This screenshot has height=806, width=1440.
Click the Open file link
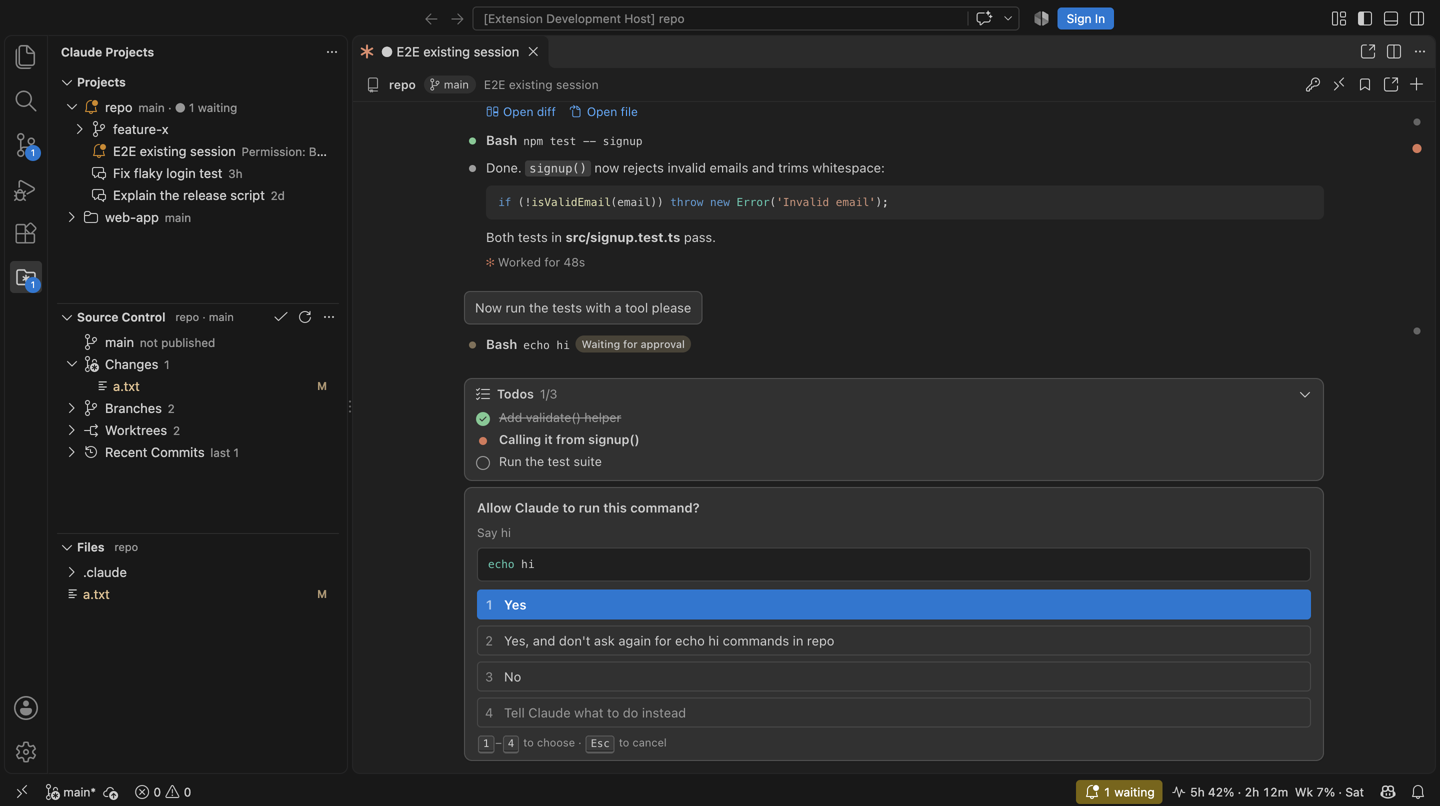603,112
